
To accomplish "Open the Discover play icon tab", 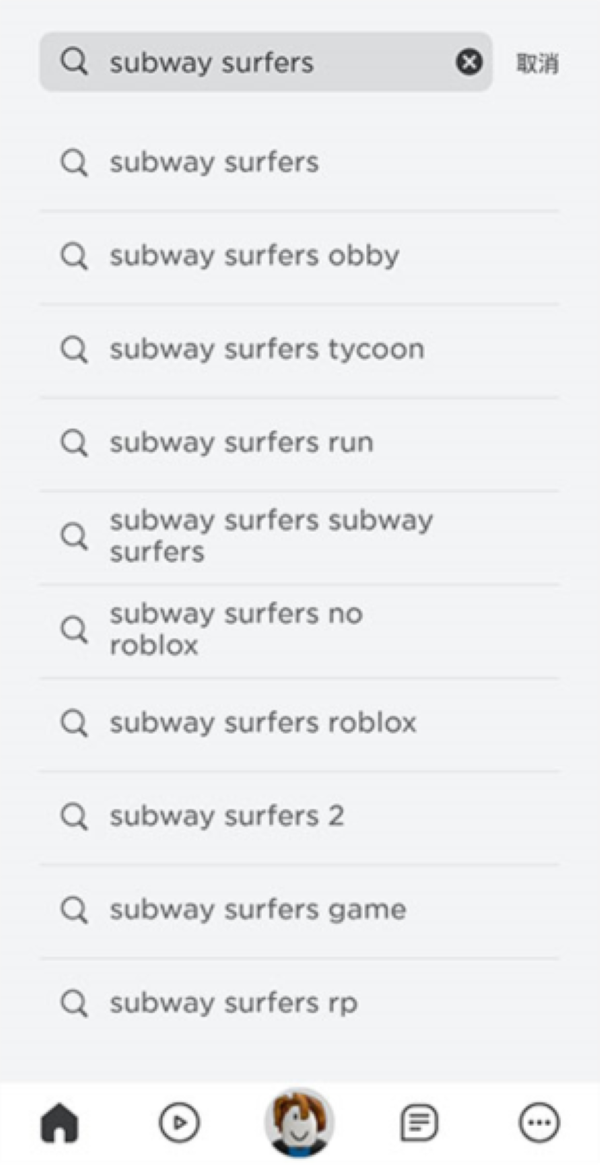I will tap(179, 1123).
